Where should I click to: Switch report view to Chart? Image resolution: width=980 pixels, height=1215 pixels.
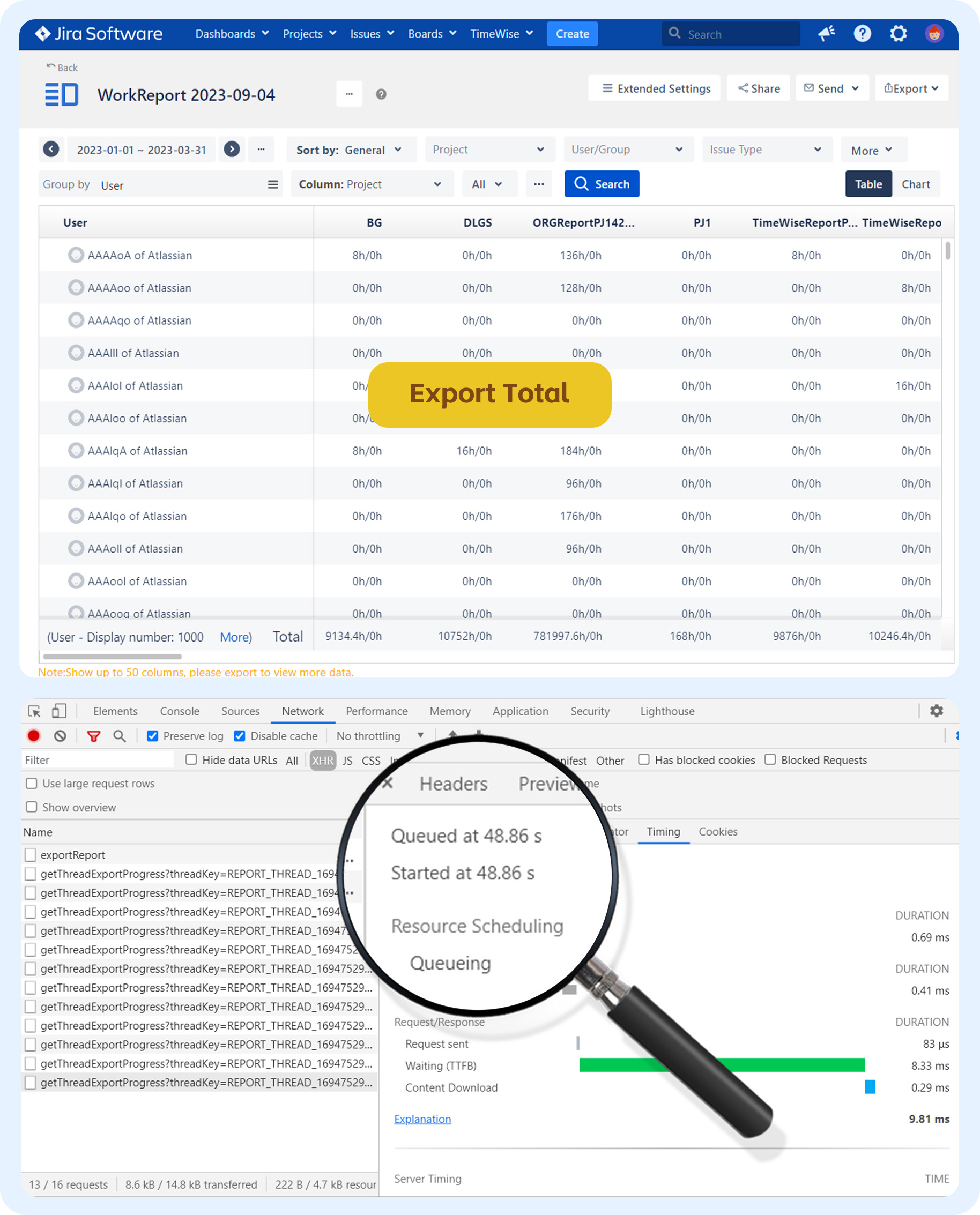point(915,184)
